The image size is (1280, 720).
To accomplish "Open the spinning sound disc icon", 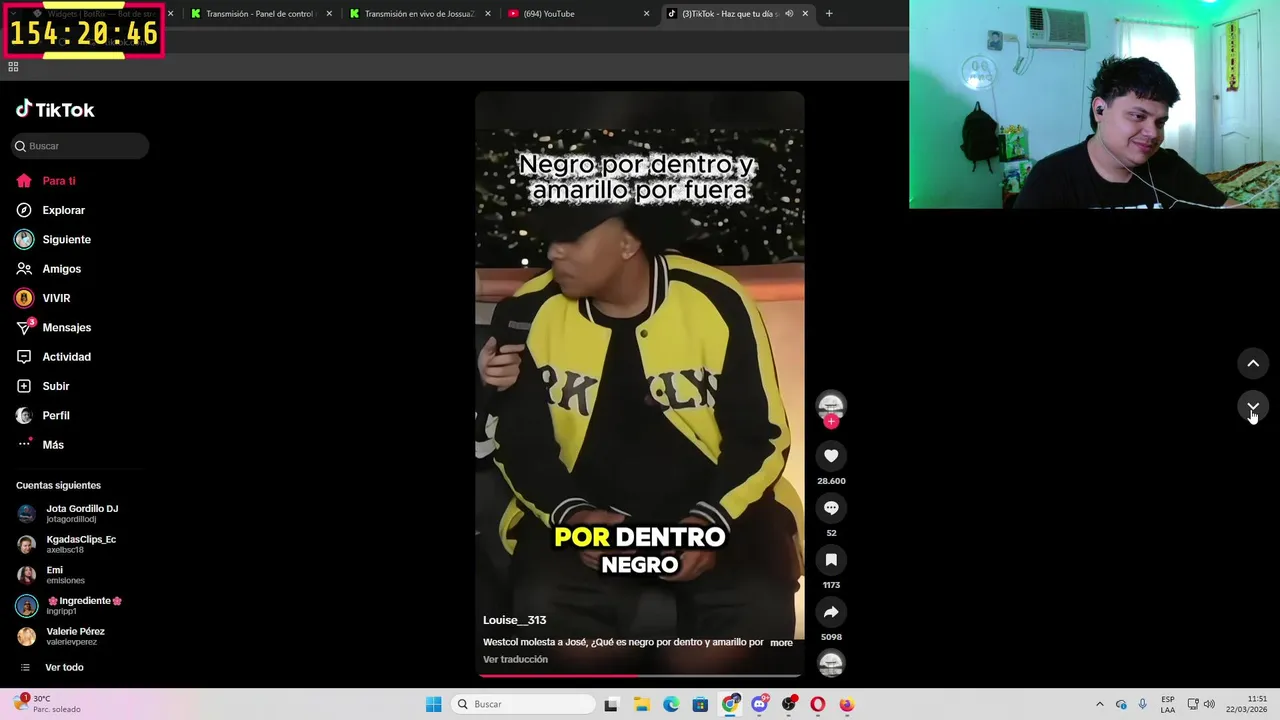I will coord(831,663).
